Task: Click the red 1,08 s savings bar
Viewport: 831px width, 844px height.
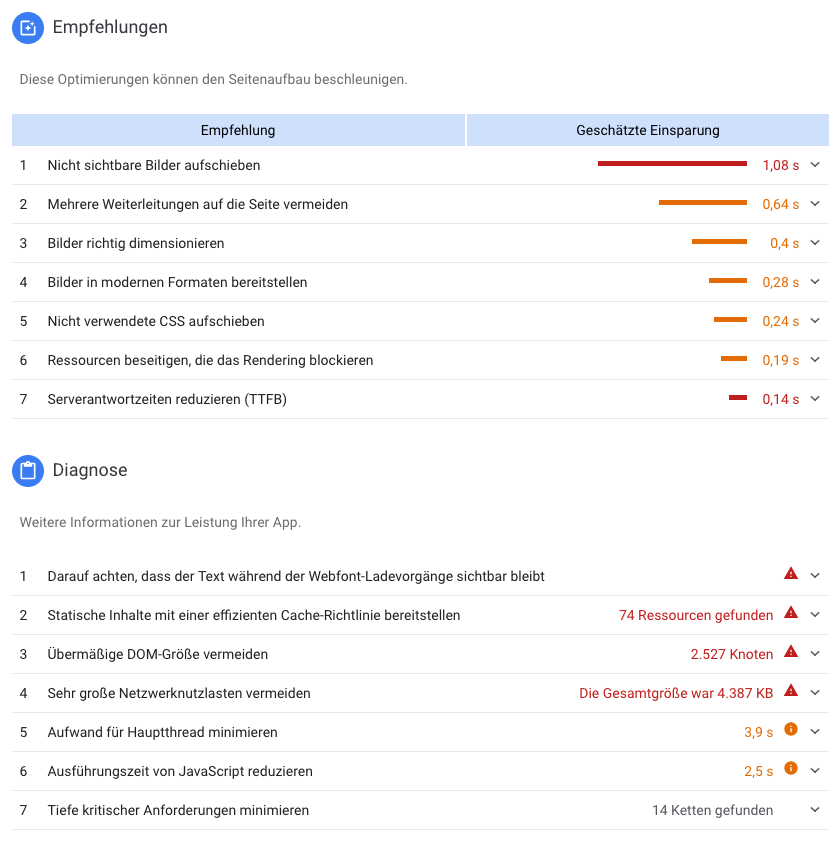Action: (x=672, y=164)
